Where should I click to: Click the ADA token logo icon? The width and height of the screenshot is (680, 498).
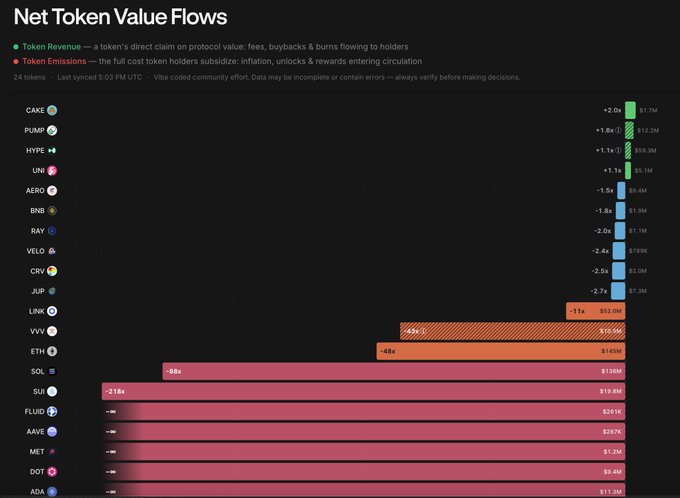(52, 491)
